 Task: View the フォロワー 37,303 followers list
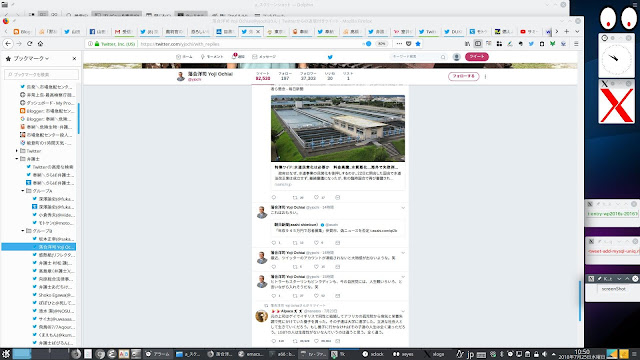coord(308,76)
